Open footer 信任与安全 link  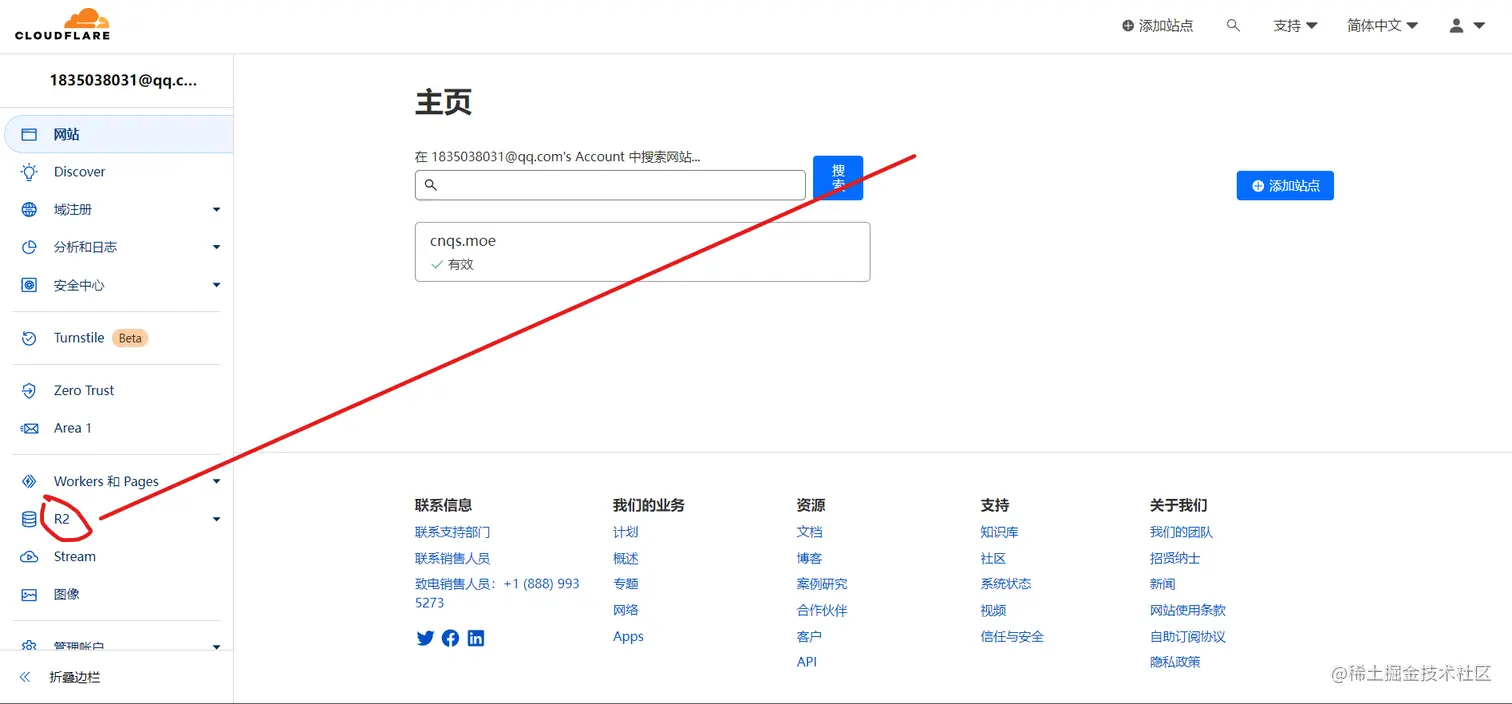pyautogui.click(x=1012, y=636)
